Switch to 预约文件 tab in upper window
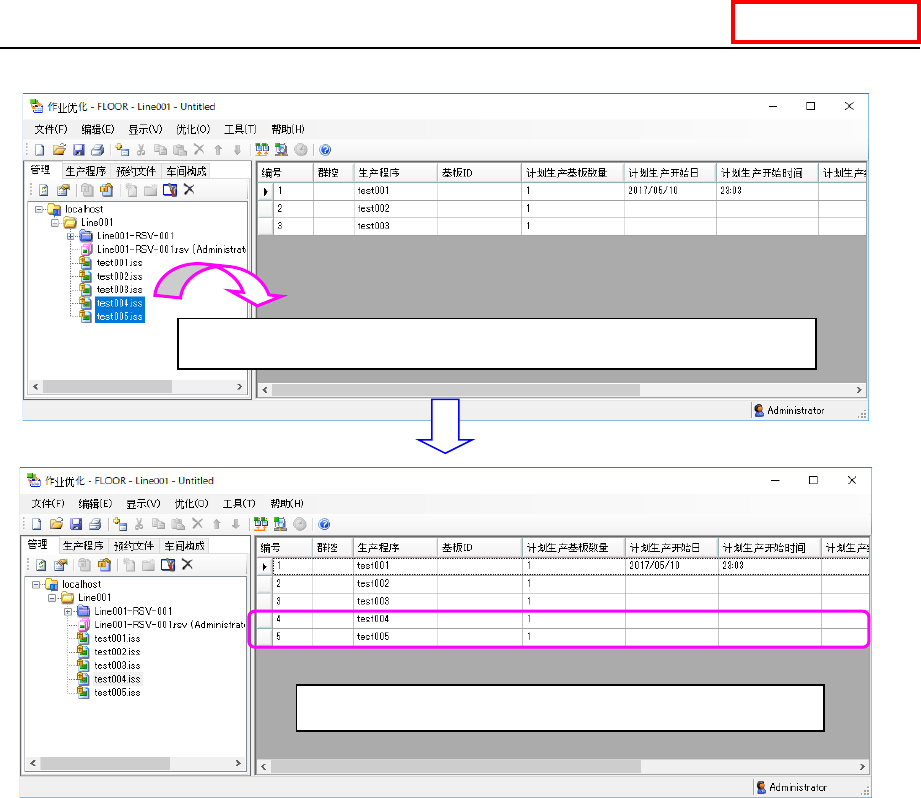Image resolution: width=921 pixels, height=798 pixels. coord(136,171)
